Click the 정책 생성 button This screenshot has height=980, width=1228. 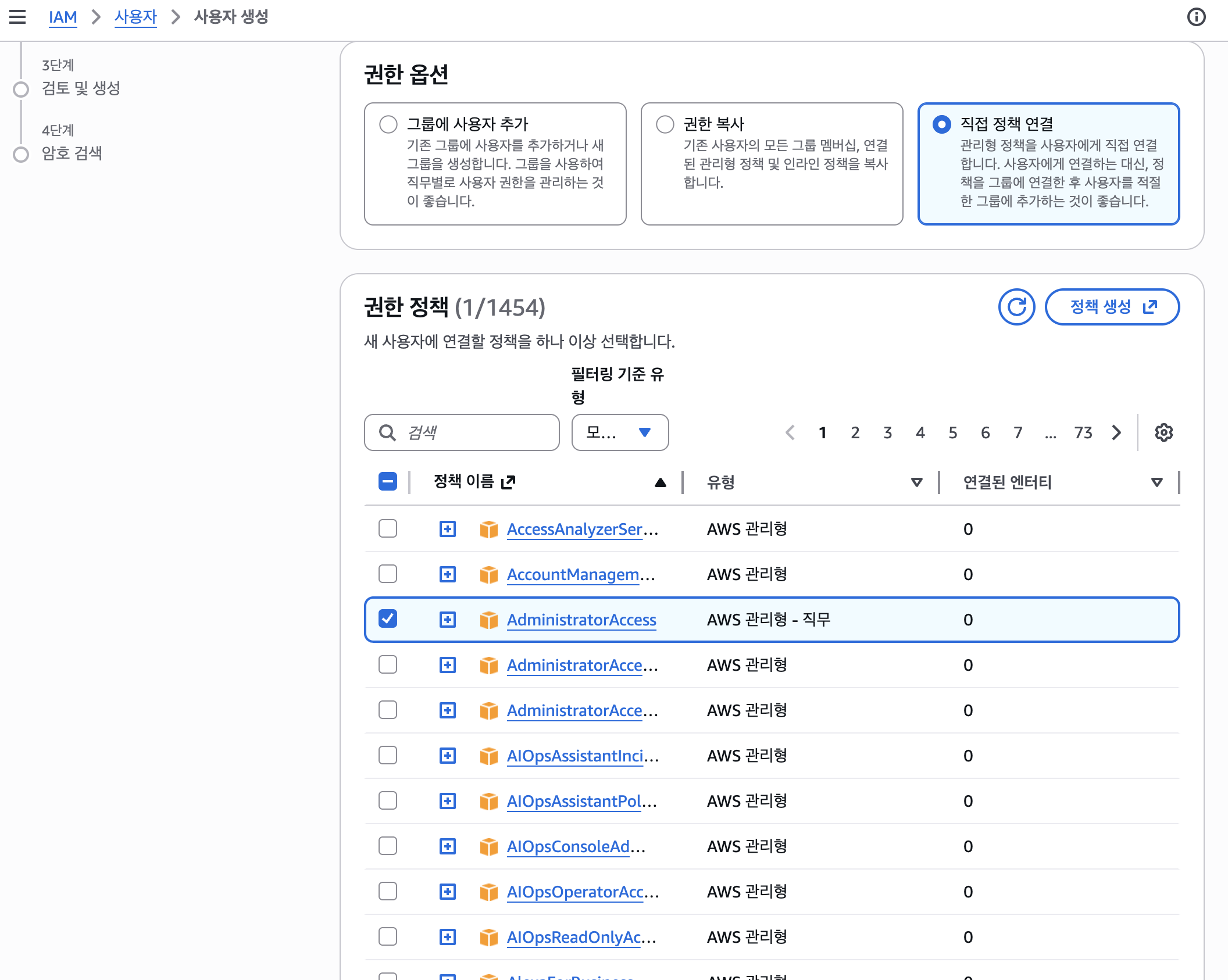[1112, 307]
